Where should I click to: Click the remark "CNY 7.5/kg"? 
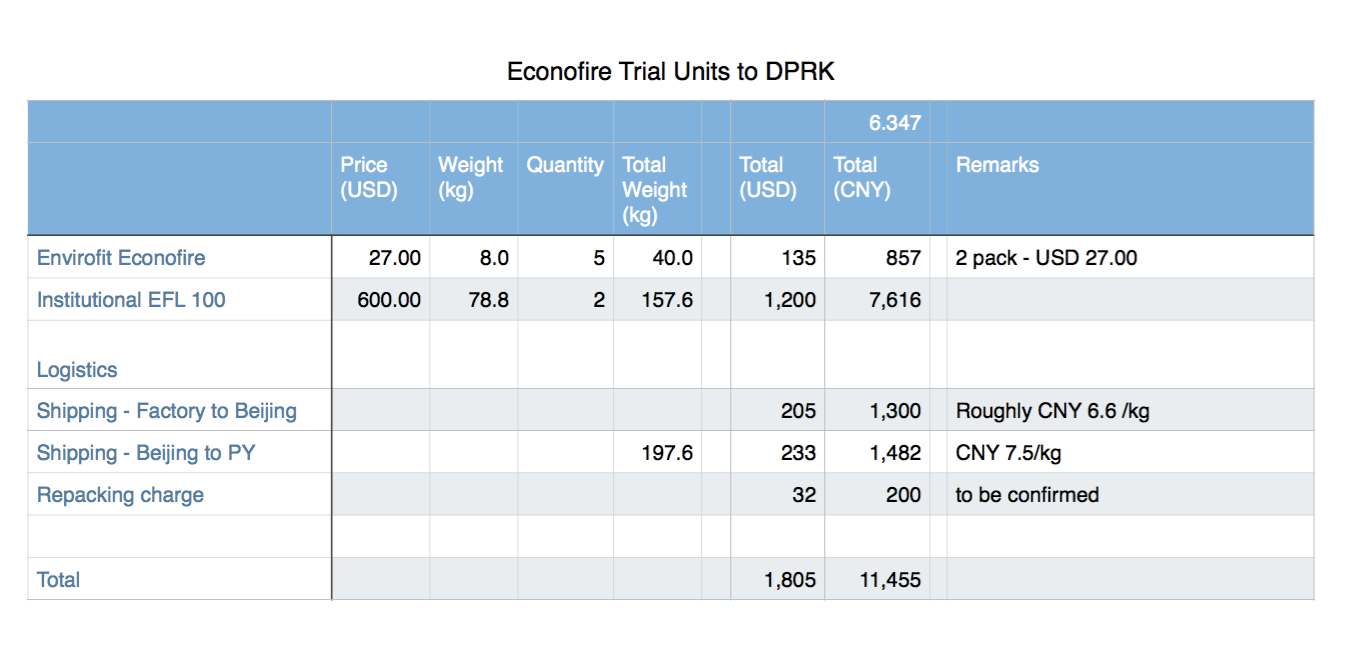(x=1009, y=453)
